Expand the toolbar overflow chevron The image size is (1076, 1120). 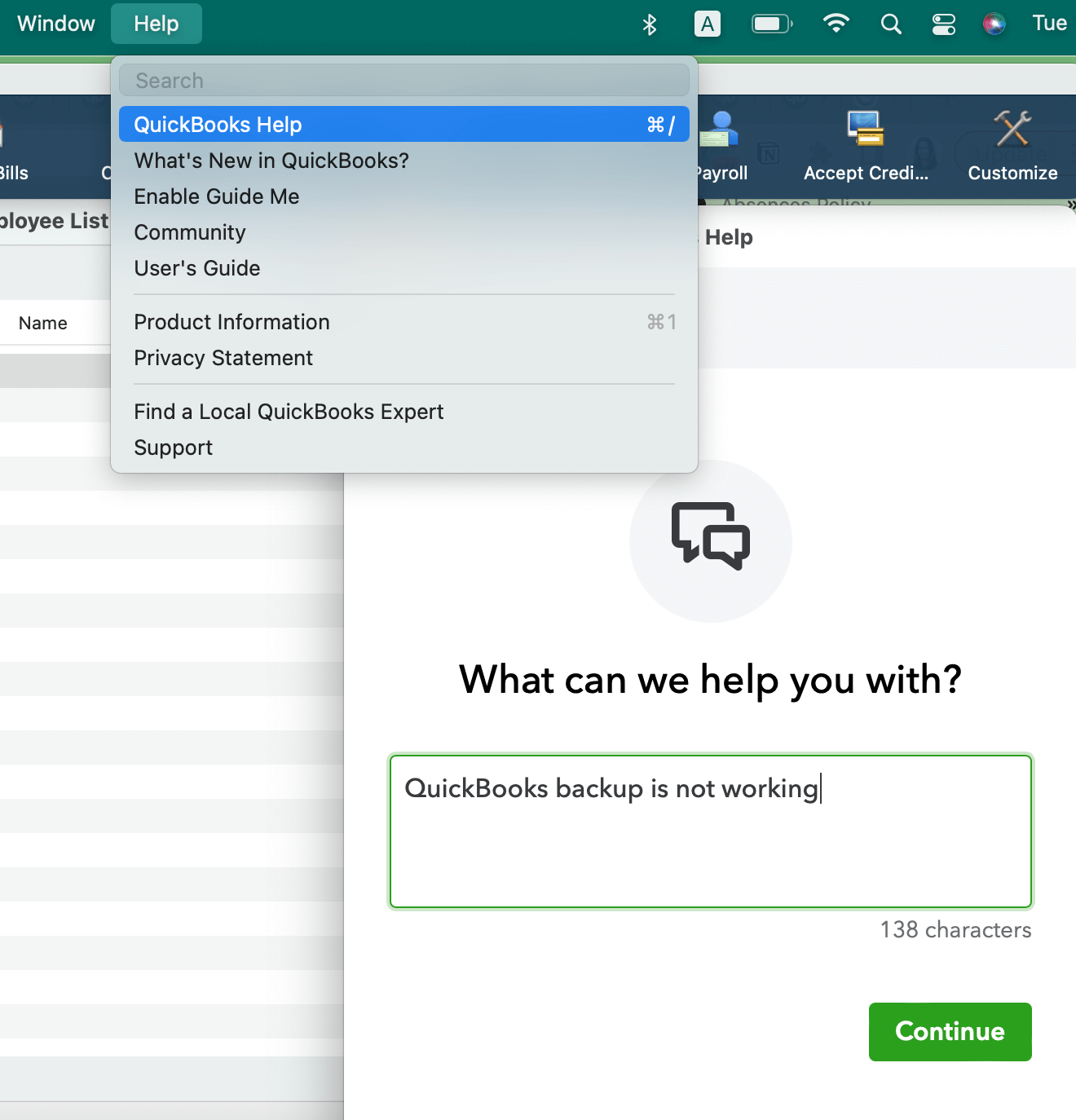(x=1070, y=206)
